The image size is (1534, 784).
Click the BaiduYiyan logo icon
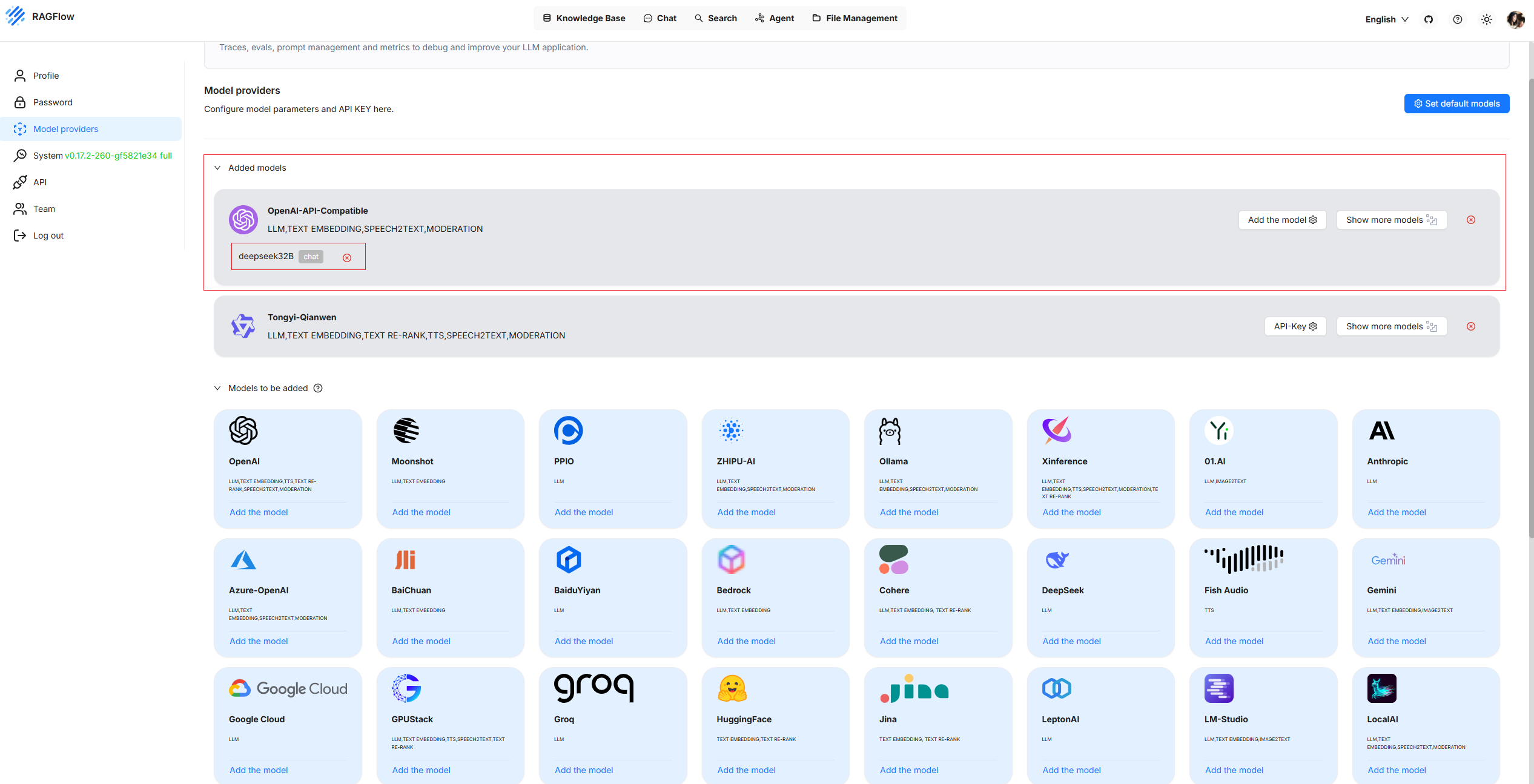pyautogui.click(x=569, y=559)
